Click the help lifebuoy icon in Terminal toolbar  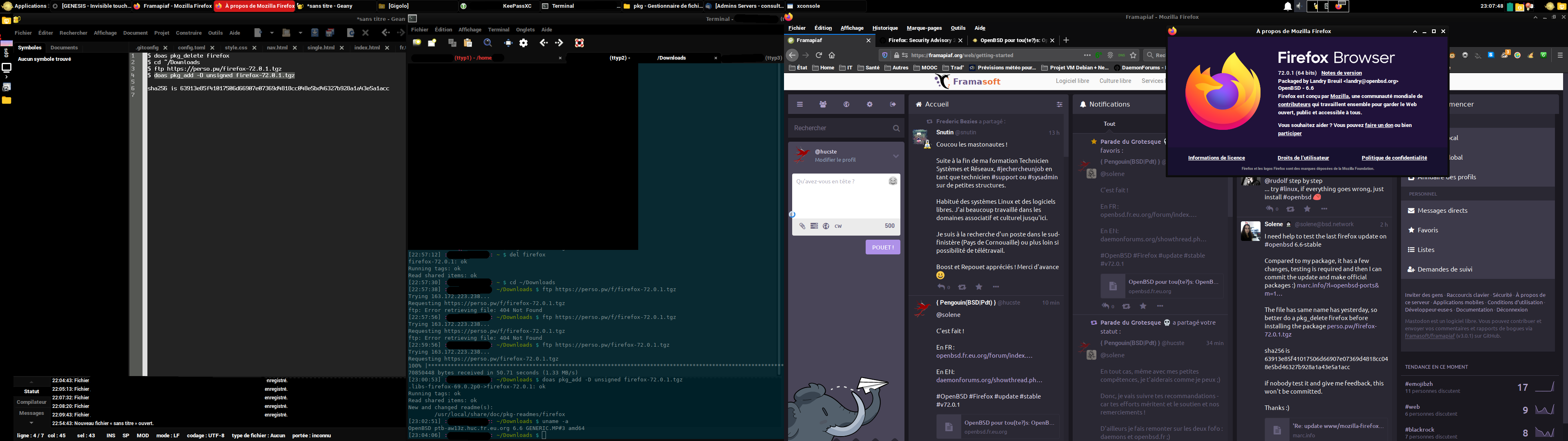point(579,42)
